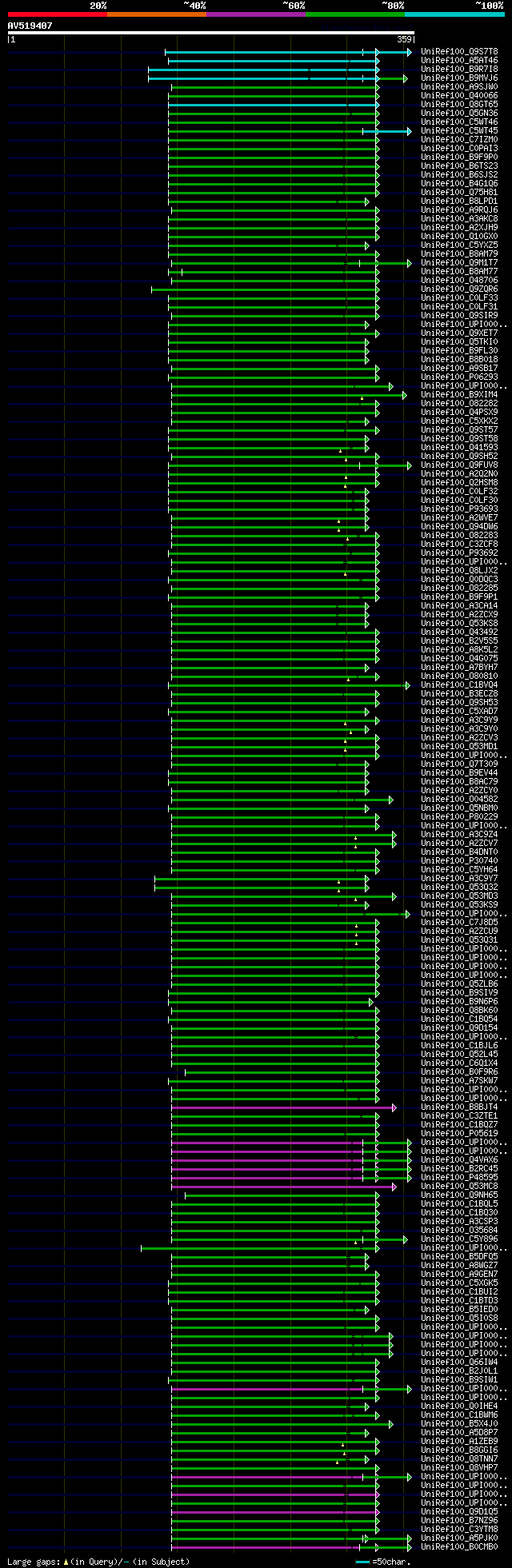Click the purple ~60% identity legend segment
This screenshot has width=512, height=1568.
click(255, 14)
